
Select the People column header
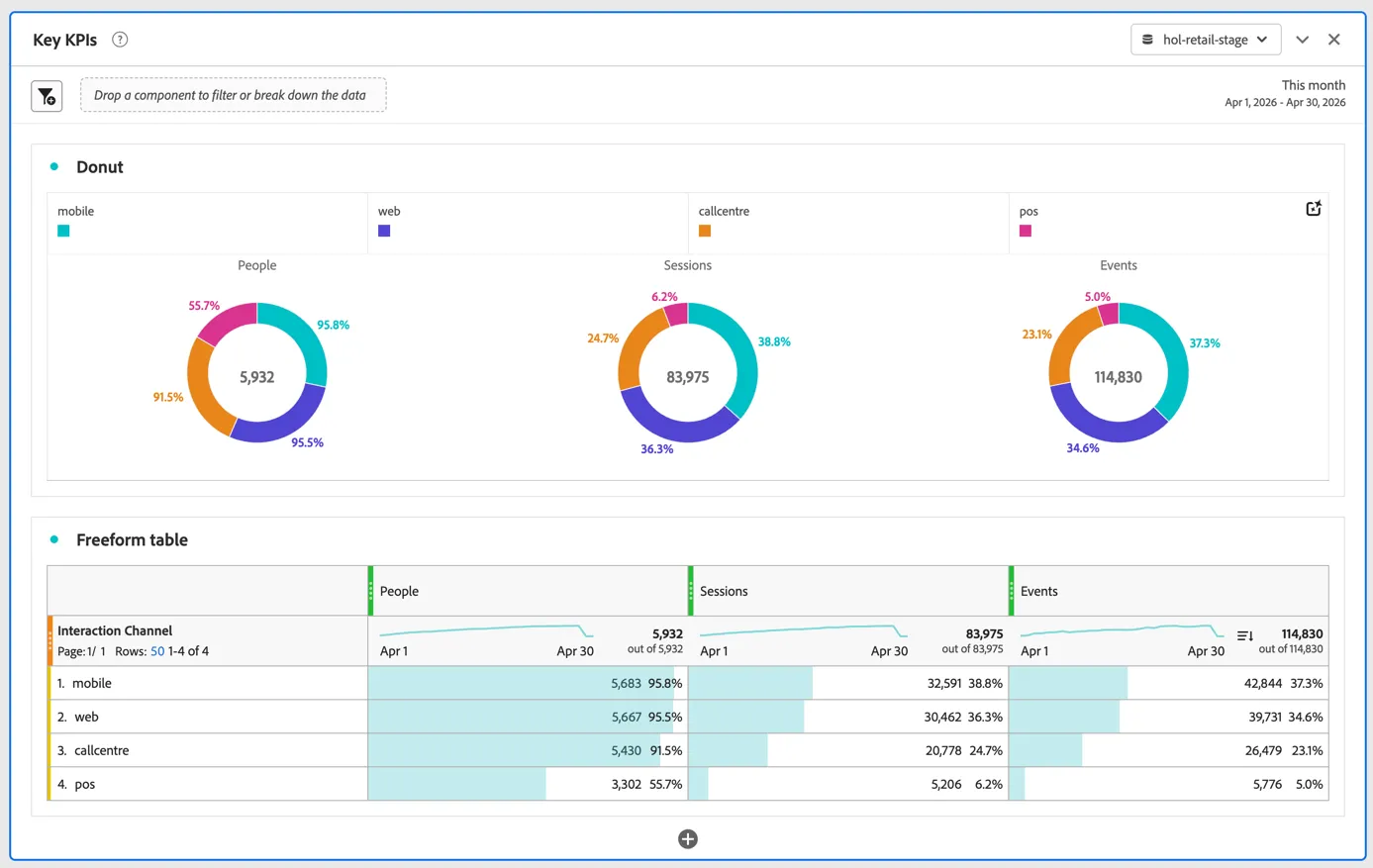pos(529,591)
